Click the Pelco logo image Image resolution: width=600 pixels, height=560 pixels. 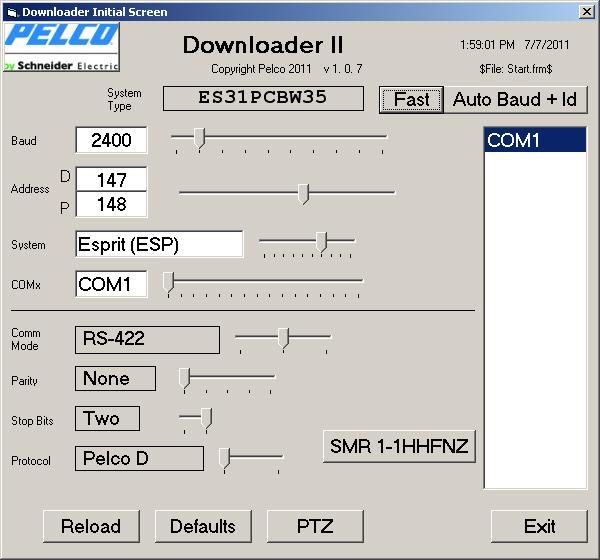(62, 47)
